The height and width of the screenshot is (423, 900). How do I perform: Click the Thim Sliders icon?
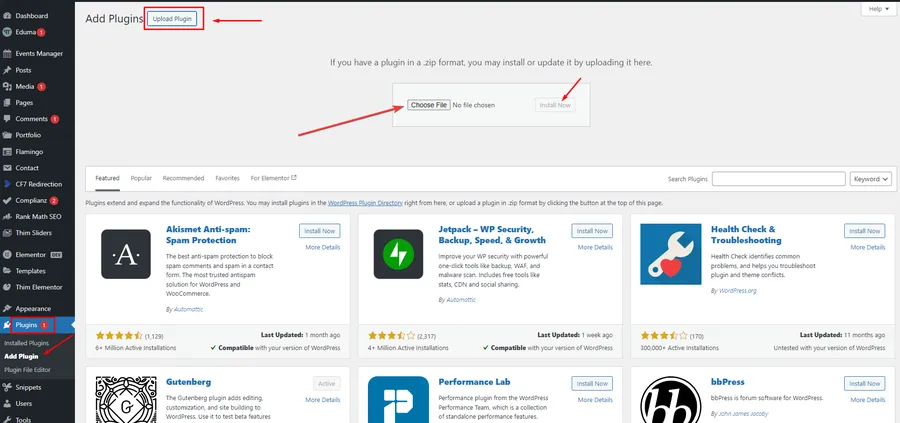click(7, 233)
